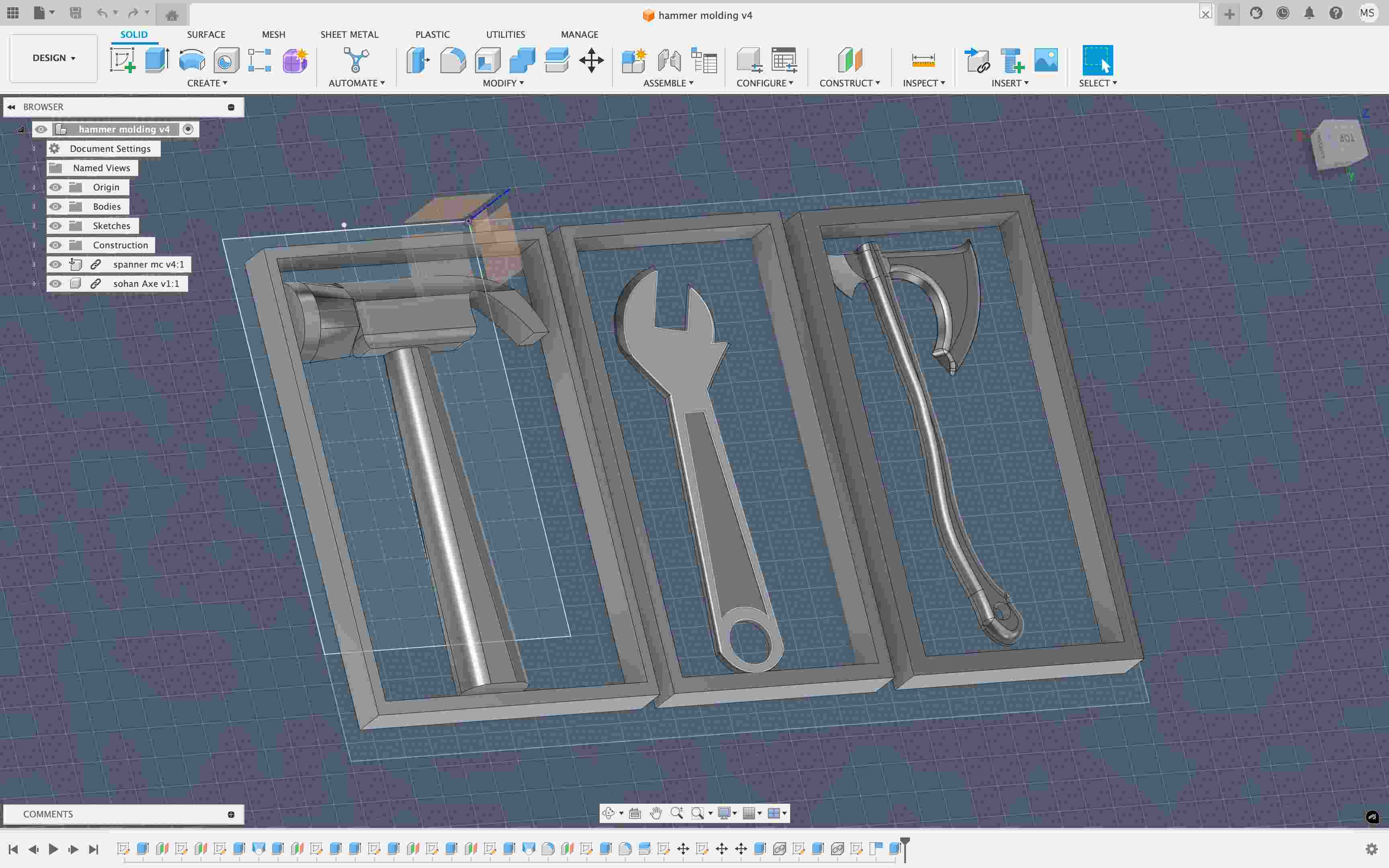The width and height of the screenshot is (1389, 868).
Task: Open the CREATE dropdown menu
Action: click(x=207, y=83)
